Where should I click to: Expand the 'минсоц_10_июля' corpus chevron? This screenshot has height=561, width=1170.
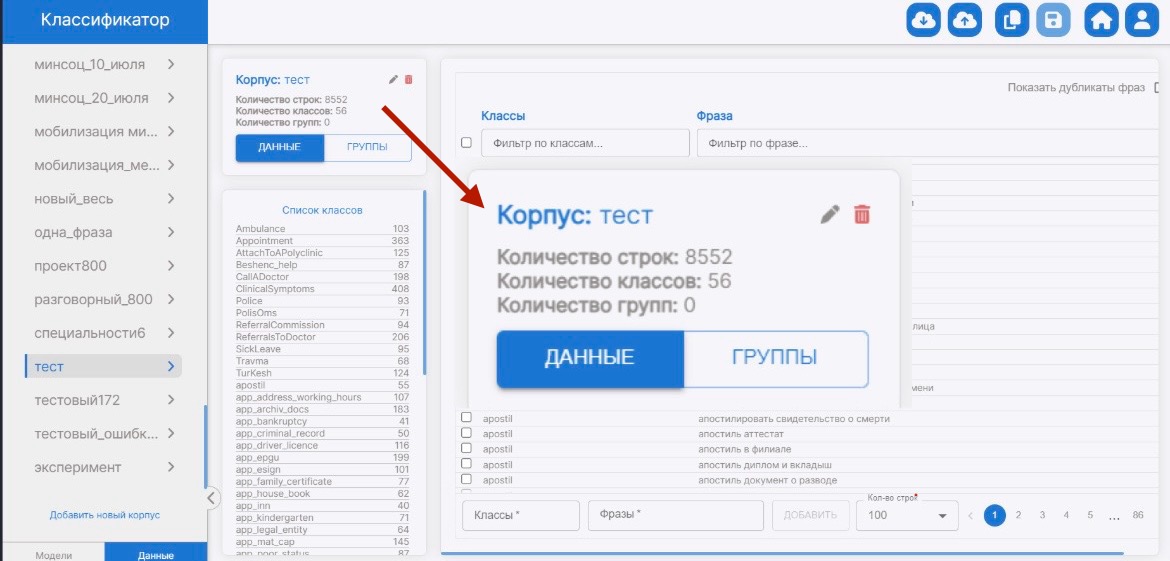tap(171, 64)
